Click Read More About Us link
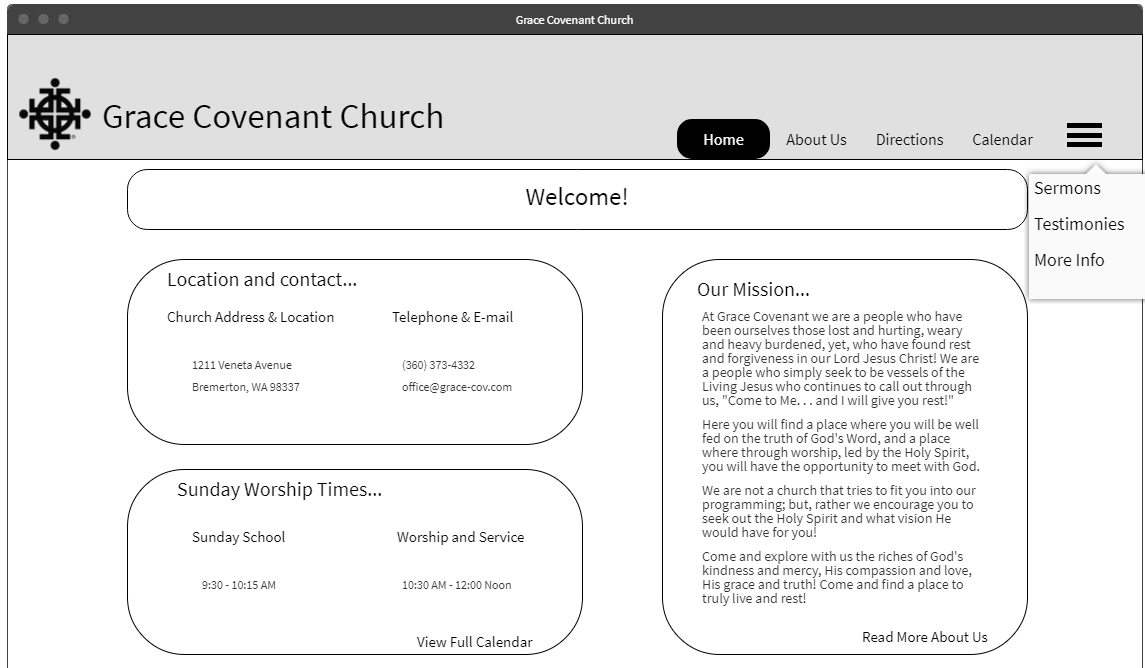Viewport: 1145px width, 668px height. click(924, 637)
